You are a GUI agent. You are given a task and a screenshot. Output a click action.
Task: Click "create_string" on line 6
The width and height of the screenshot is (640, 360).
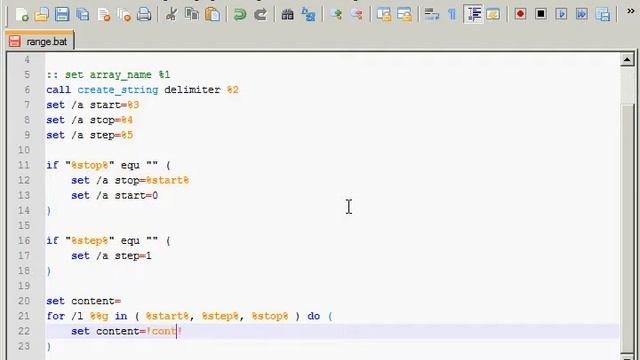click(118, 90)
